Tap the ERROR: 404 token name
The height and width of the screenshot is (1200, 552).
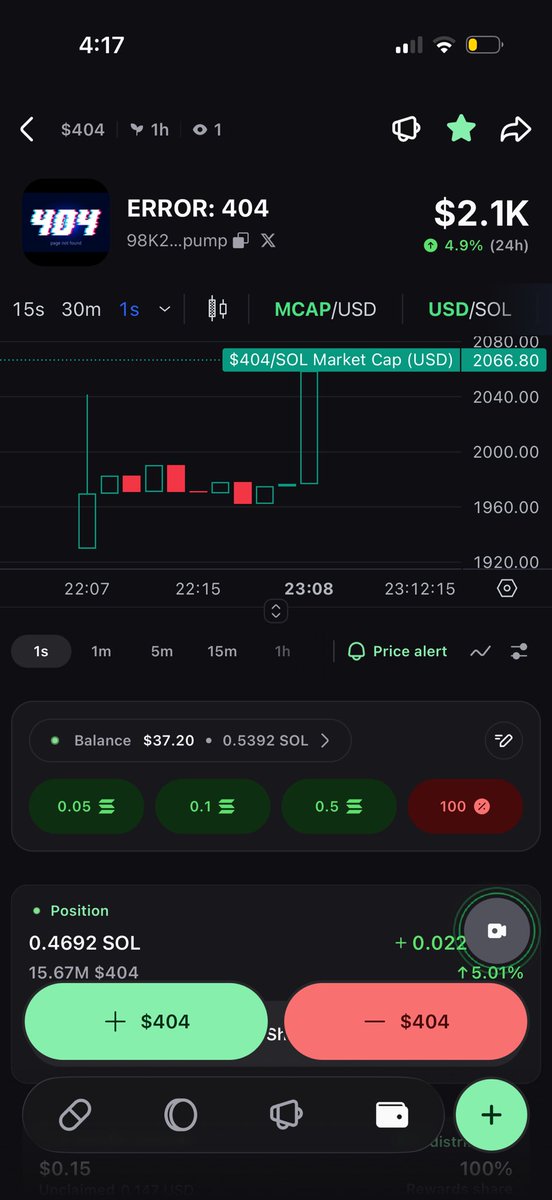tap(198, 209)
